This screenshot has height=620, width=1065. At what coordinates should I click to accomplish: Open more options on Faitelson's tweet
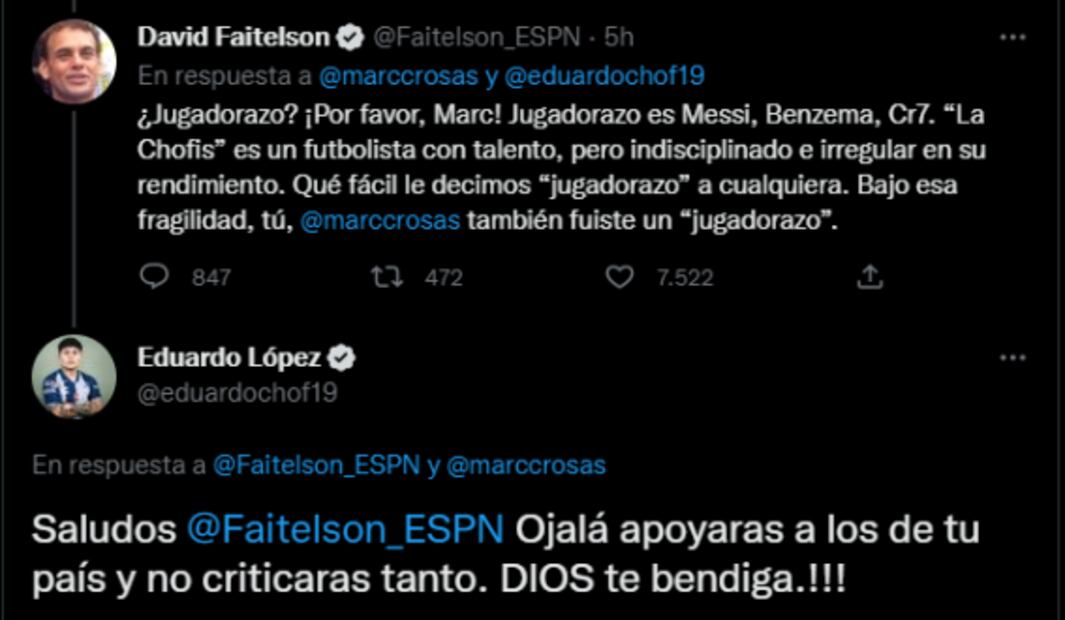click(x=1013, y=38)
